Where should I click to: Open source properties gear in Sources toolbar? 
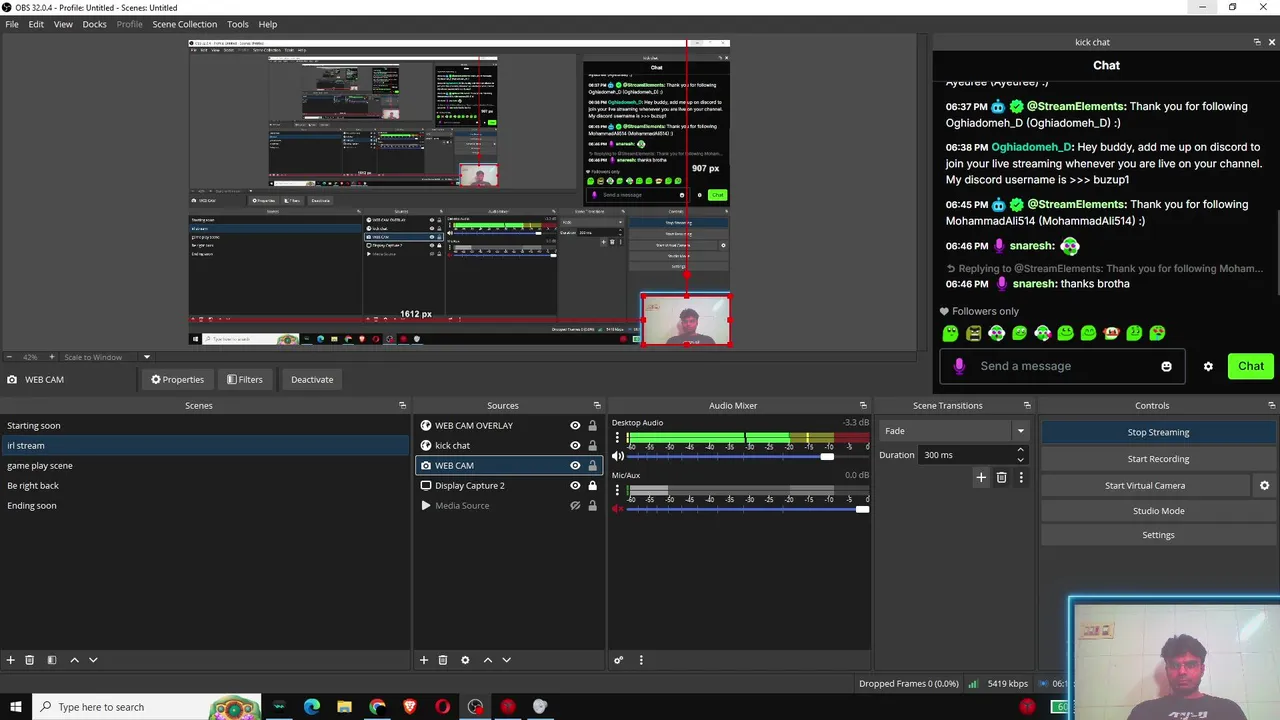click(x=465, y=660)
